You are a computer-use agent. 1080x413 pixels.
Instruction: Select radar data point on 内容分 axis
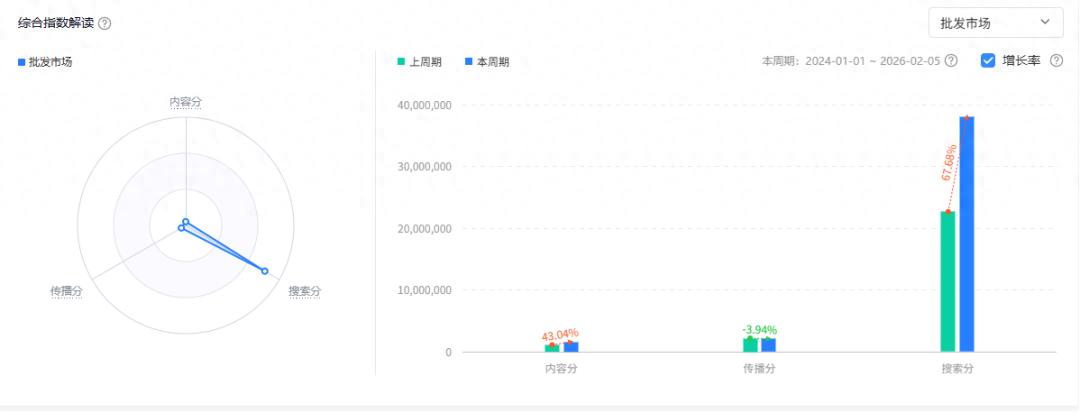[185, 221]
